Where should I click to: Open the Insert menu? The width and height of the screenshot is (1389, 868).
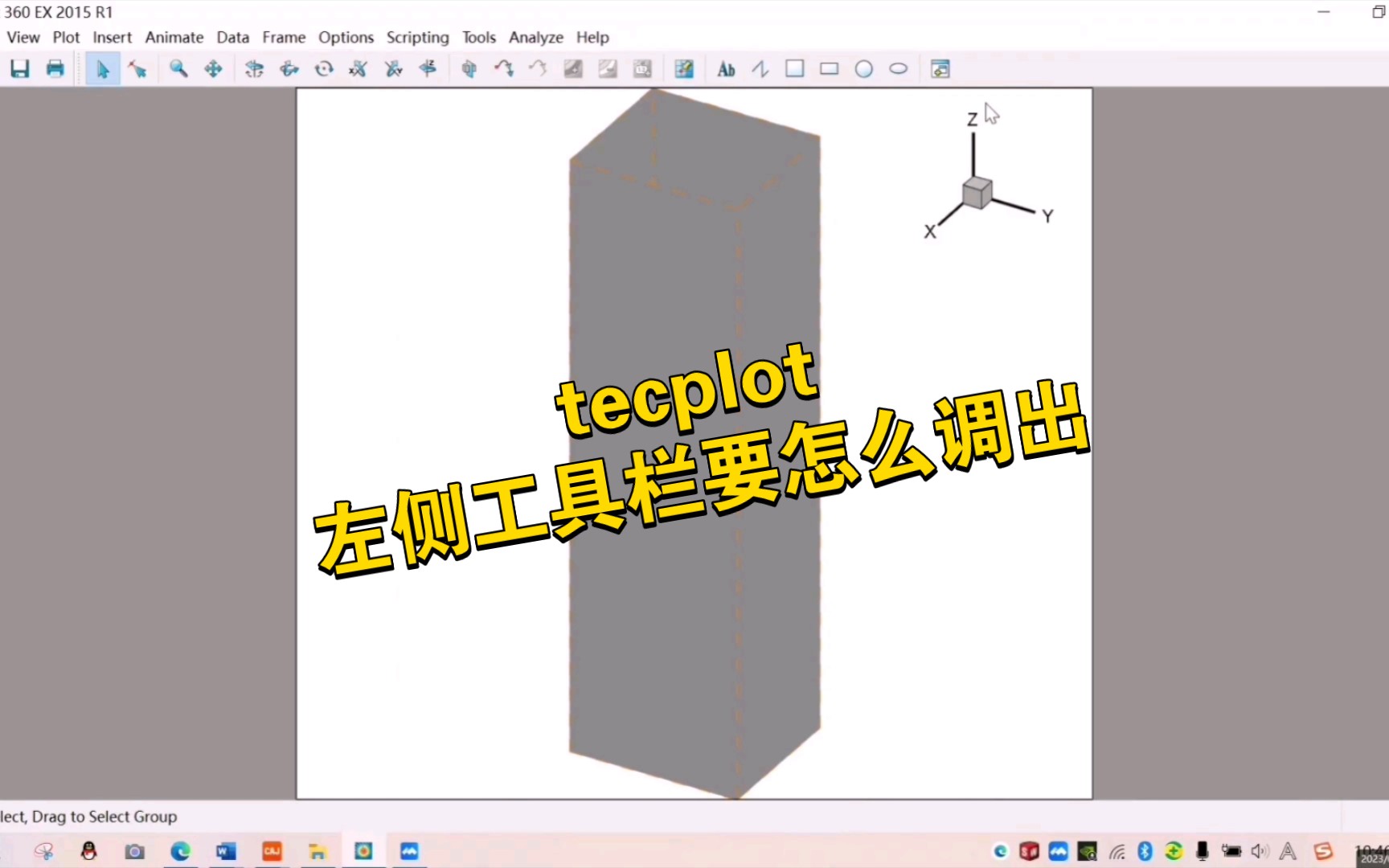click(113, 38)
